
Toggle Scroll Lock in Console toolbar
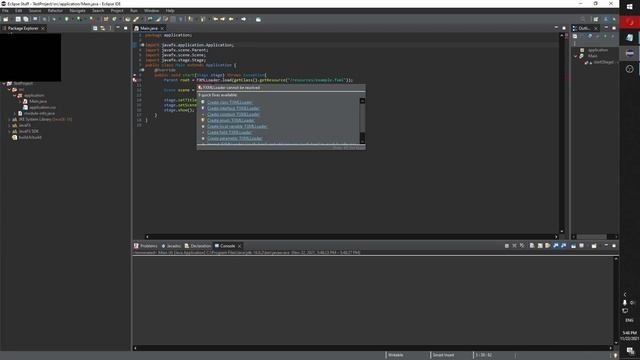coord(540,246)
